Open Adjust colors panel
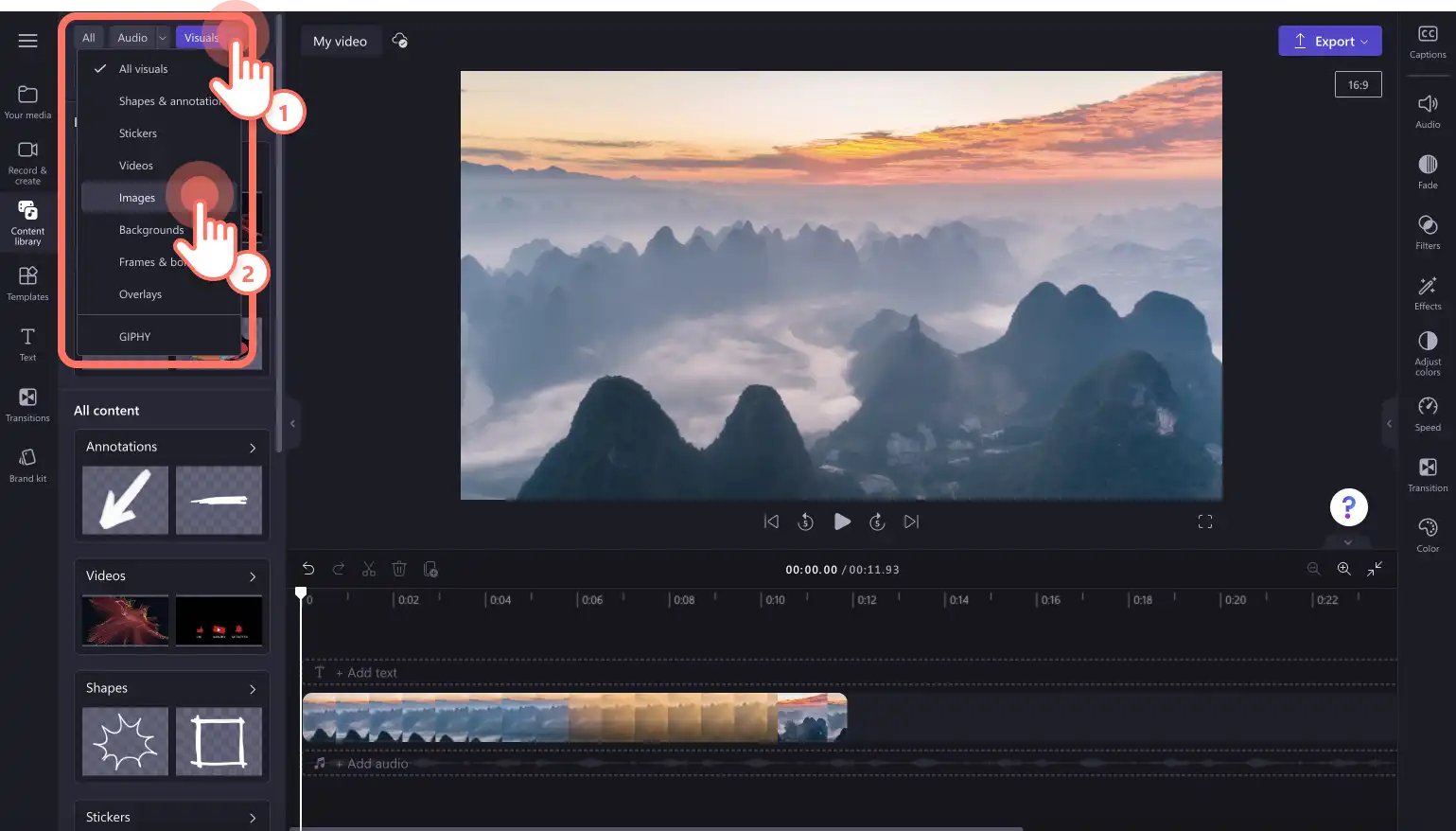 click(1428, 353)
